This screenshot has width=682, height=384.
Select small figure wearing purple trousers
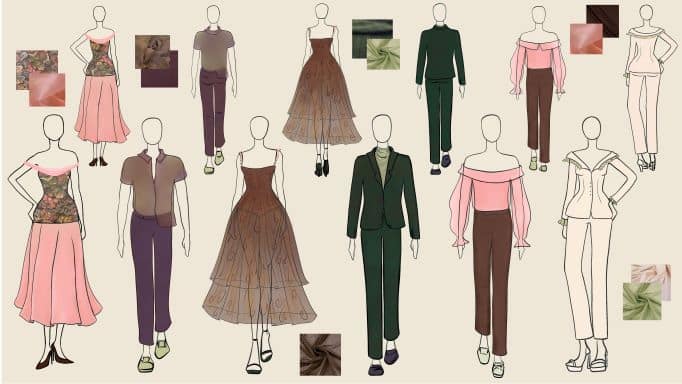click(x=214, y=89)
